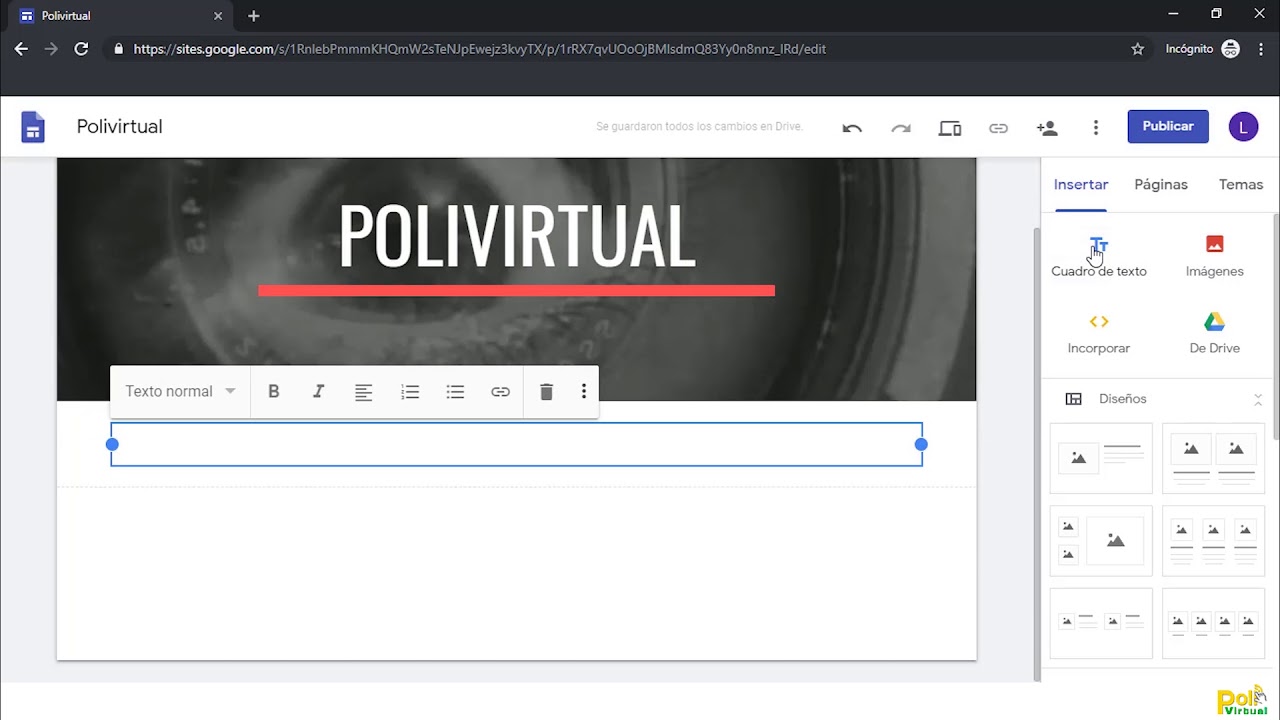The width and height of the screenshot is (1280, 720).
Task: Open device preview icon
Action: pyautogui.click(x=950, y=128)
